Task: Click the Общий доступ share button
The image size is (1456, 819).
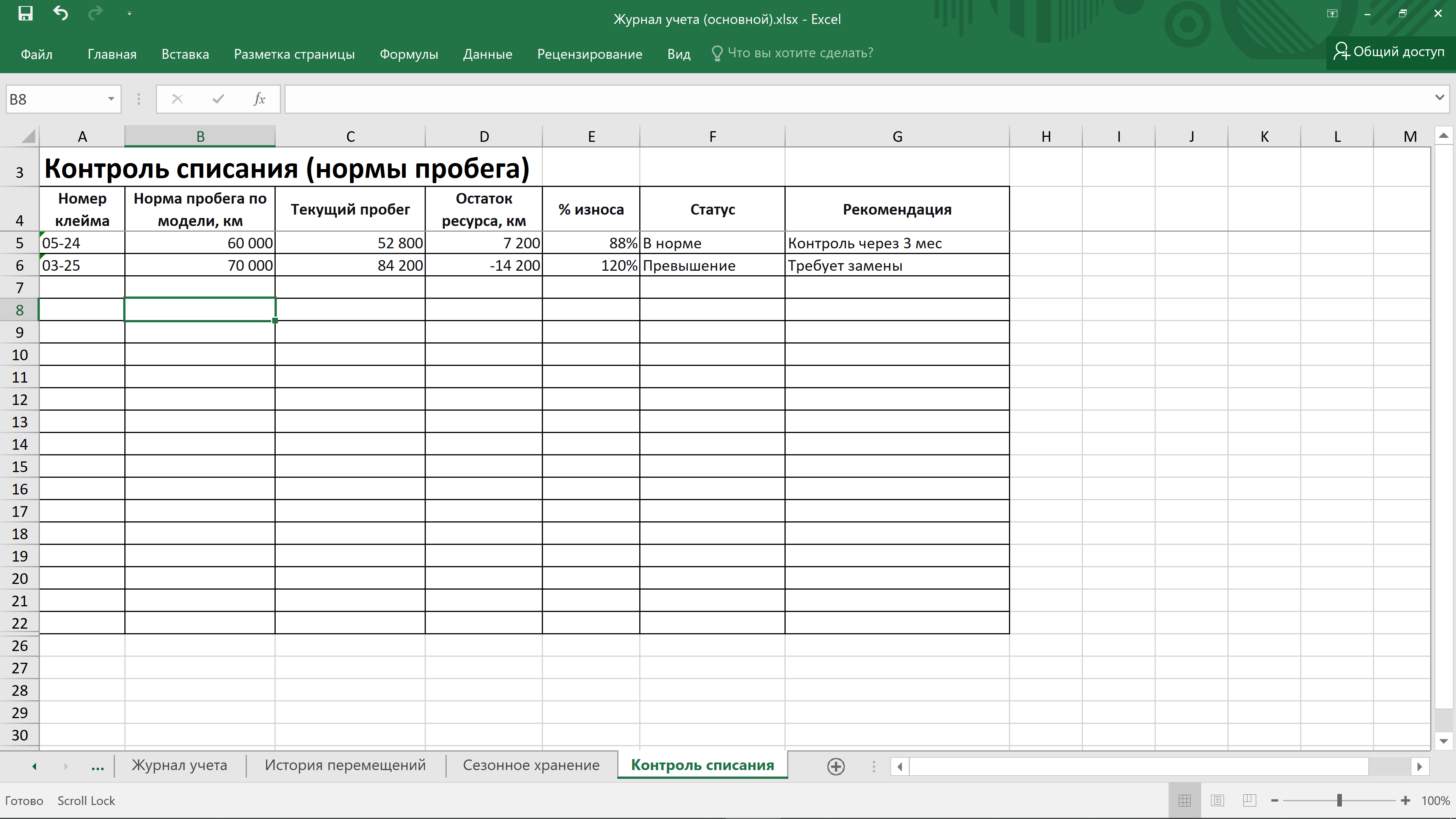Action: pos(1389,52)
